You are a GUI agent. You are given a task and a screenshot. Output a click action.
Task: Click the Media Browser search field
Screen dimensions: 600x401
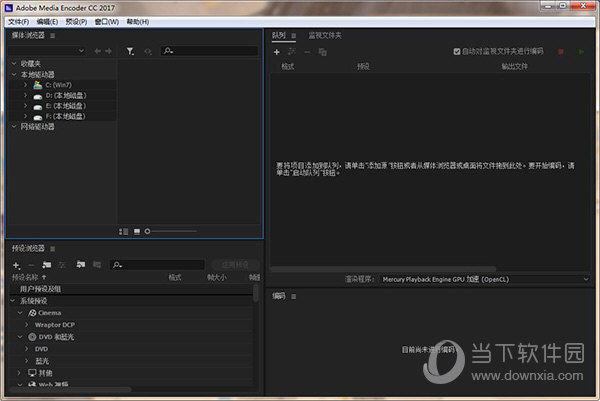[209, 51]
